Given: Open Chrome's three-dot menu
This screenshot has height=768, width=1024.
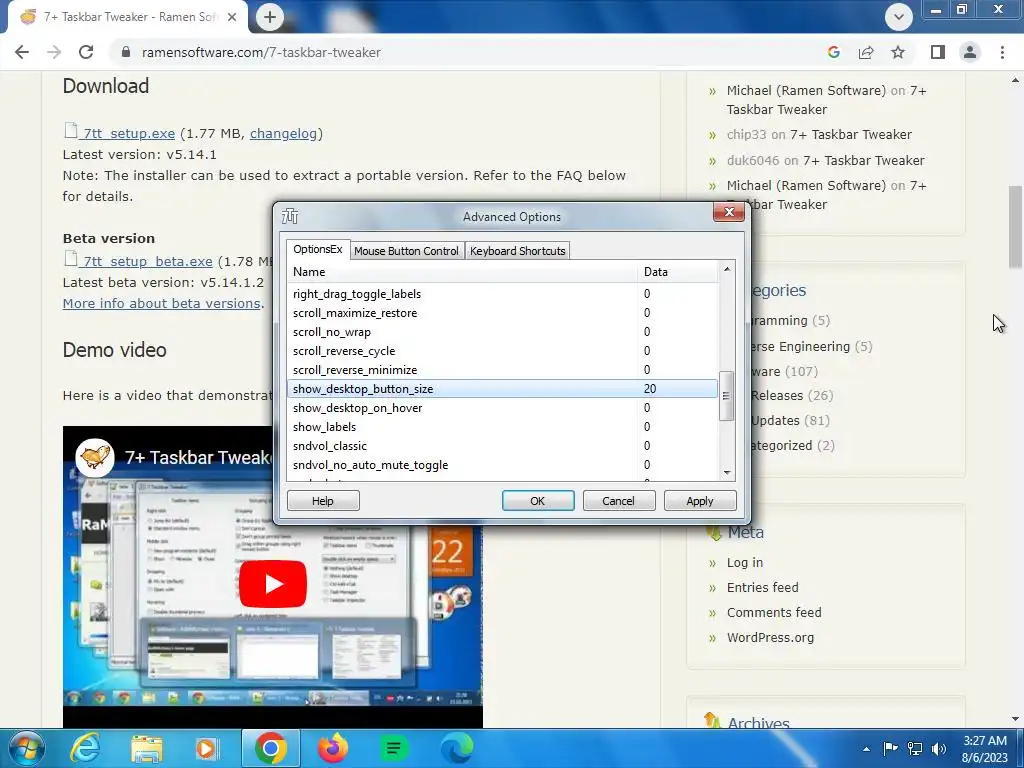Looking at the screenshot, I should click(1002, 52).
